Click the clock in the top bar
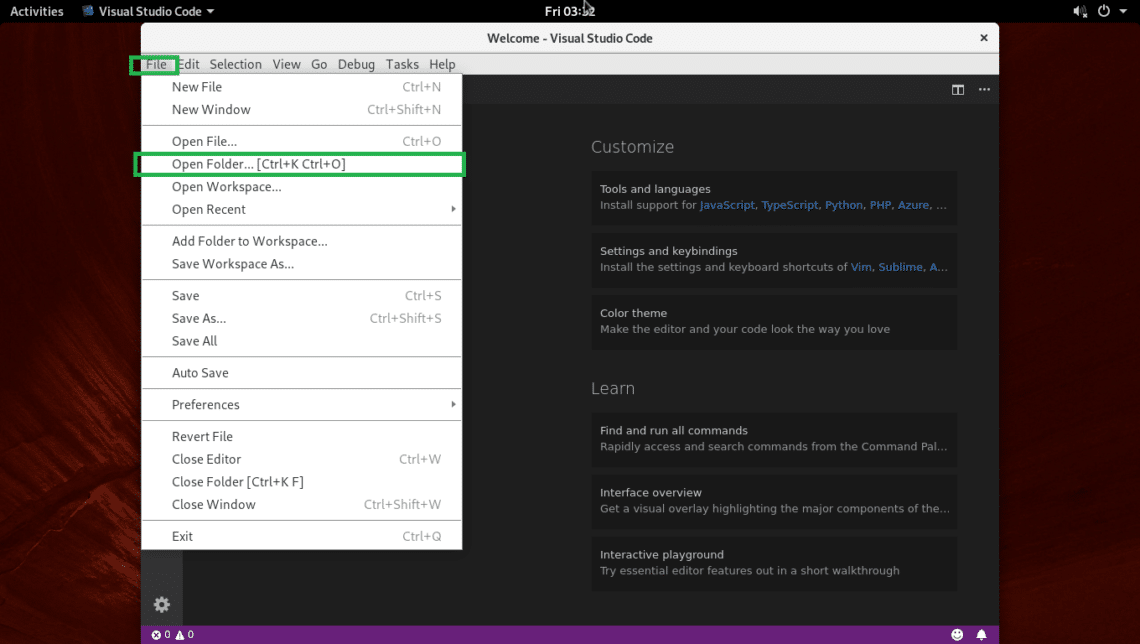Viewport: 1140px width, 644px height. (x=569, y=11)
